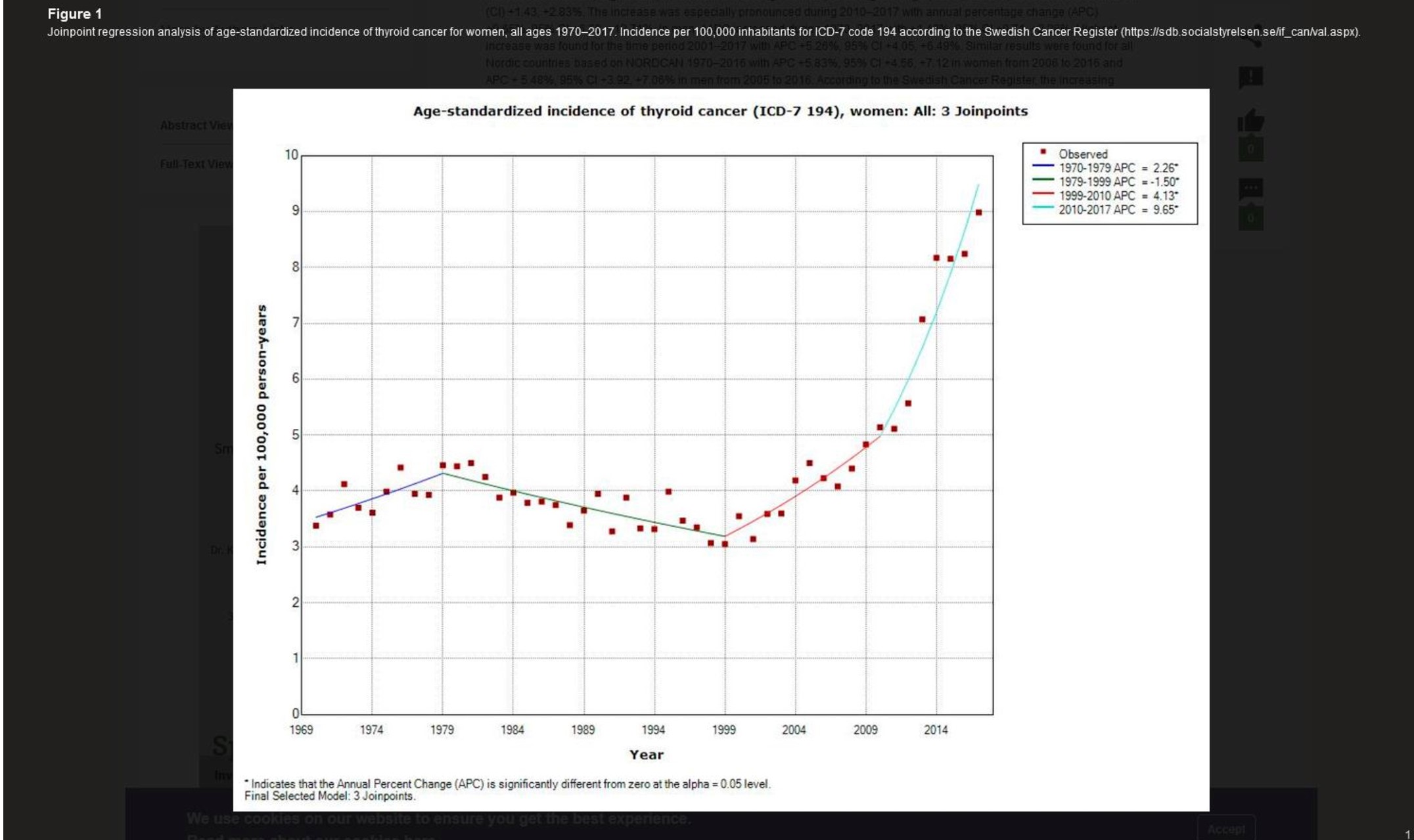Click the like count badge under thumbs-up
The image size is (1414, 840).
click(x=1250, y=149)
